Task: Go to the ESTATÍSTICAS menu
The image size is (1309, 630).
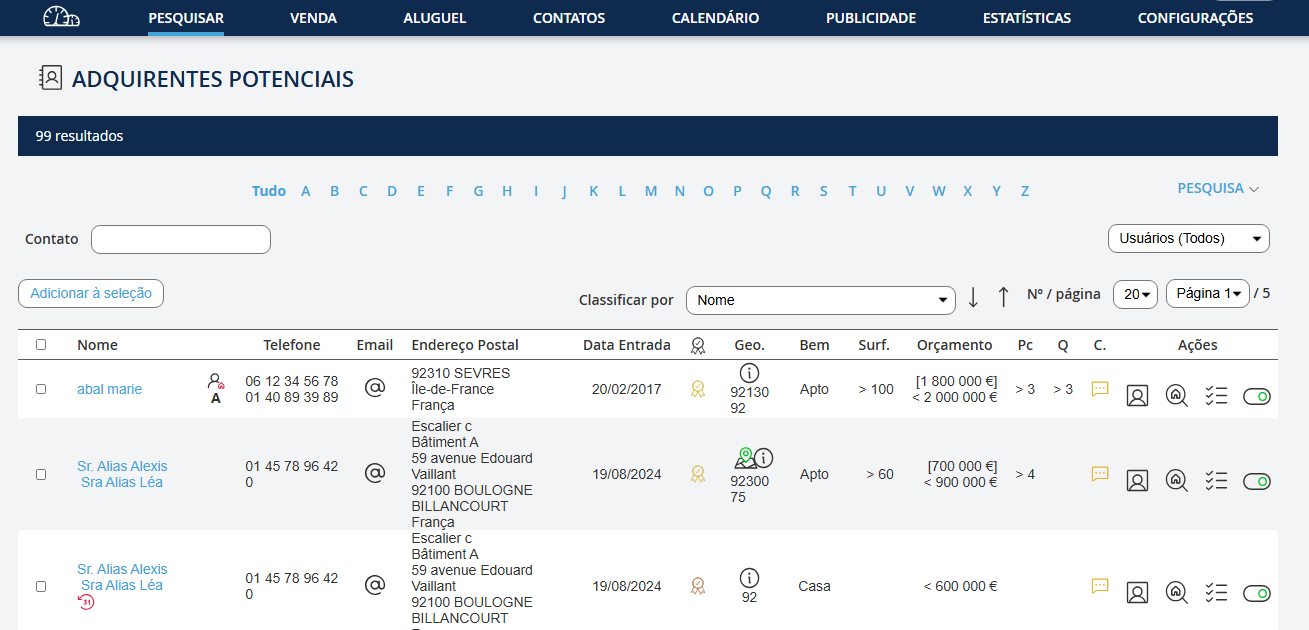Action: coord(1027,18)
